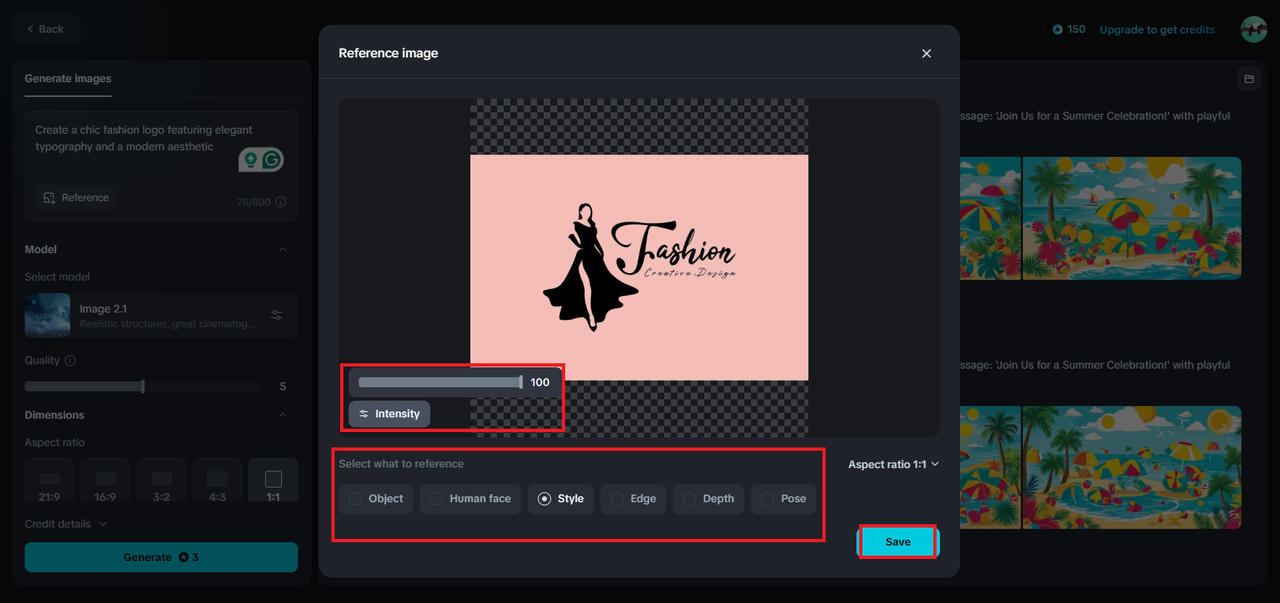Click the Save button

898,541
